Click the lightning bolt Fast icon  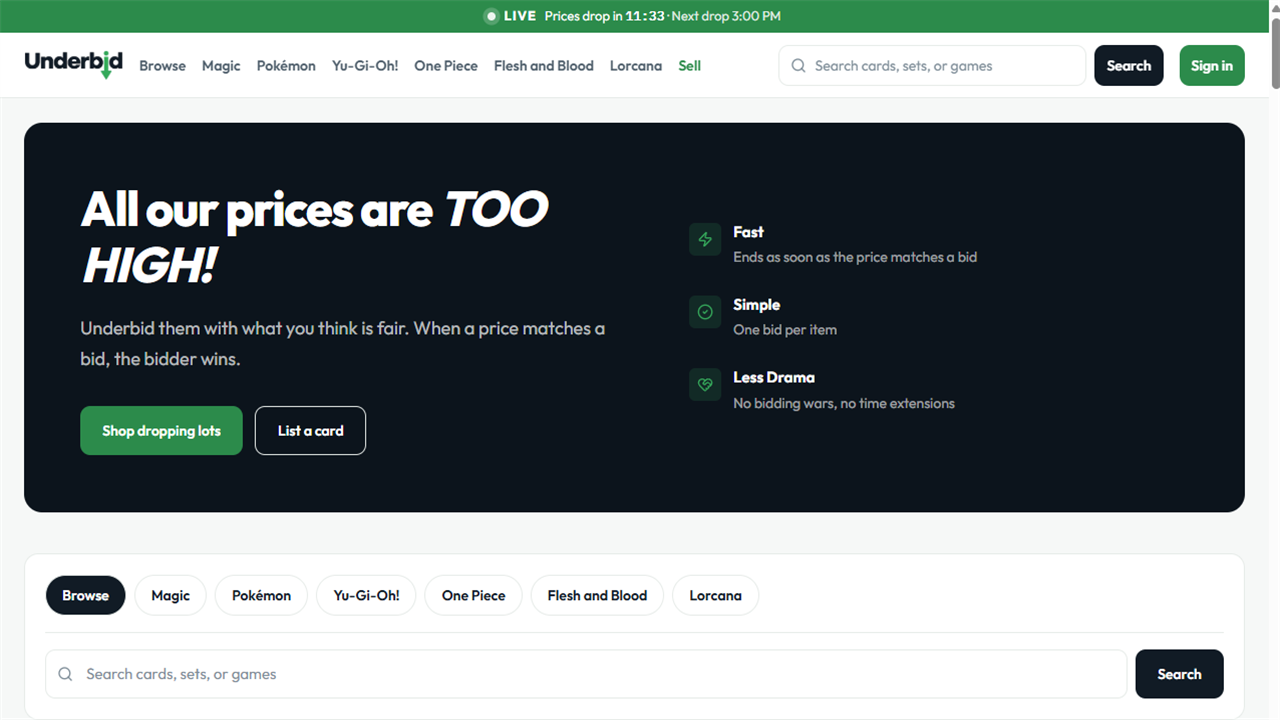[705, 240]
